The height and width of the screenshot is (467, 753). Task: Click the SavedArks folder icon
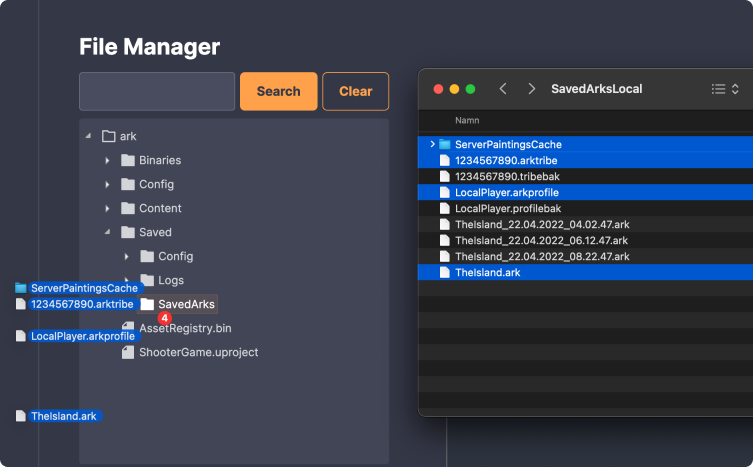click(147, 304)
